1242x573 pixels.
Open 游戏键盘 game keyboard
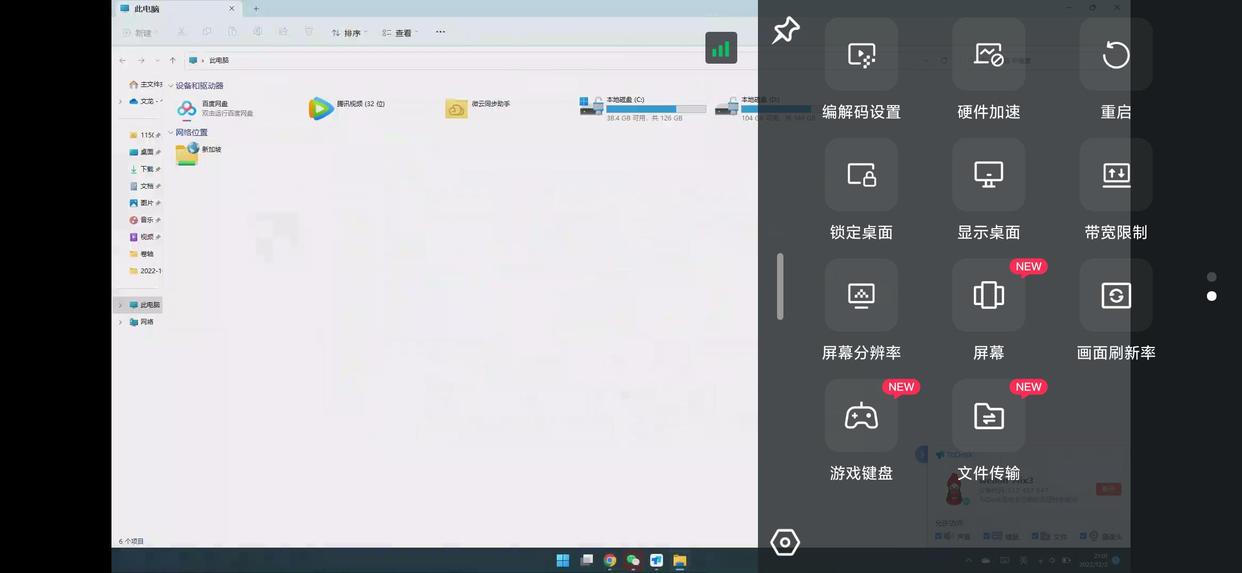pos(861,416)
